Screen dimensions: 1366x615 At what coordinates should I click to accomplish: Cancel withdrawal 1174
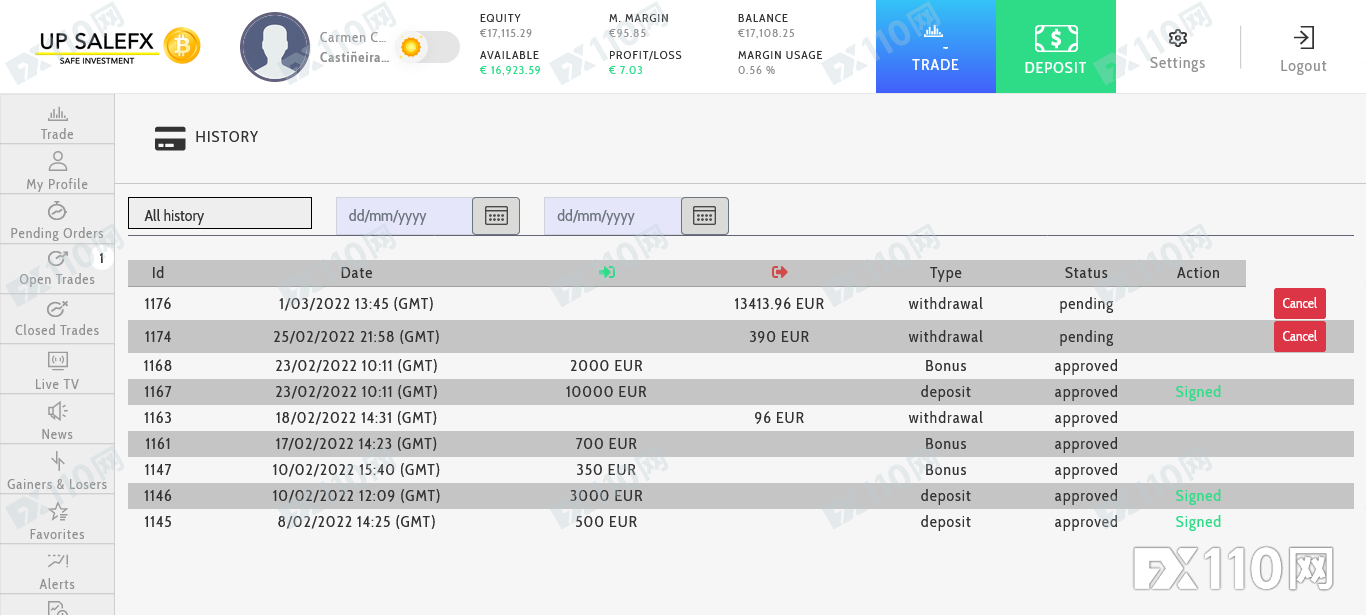(x=1299, y=337)
